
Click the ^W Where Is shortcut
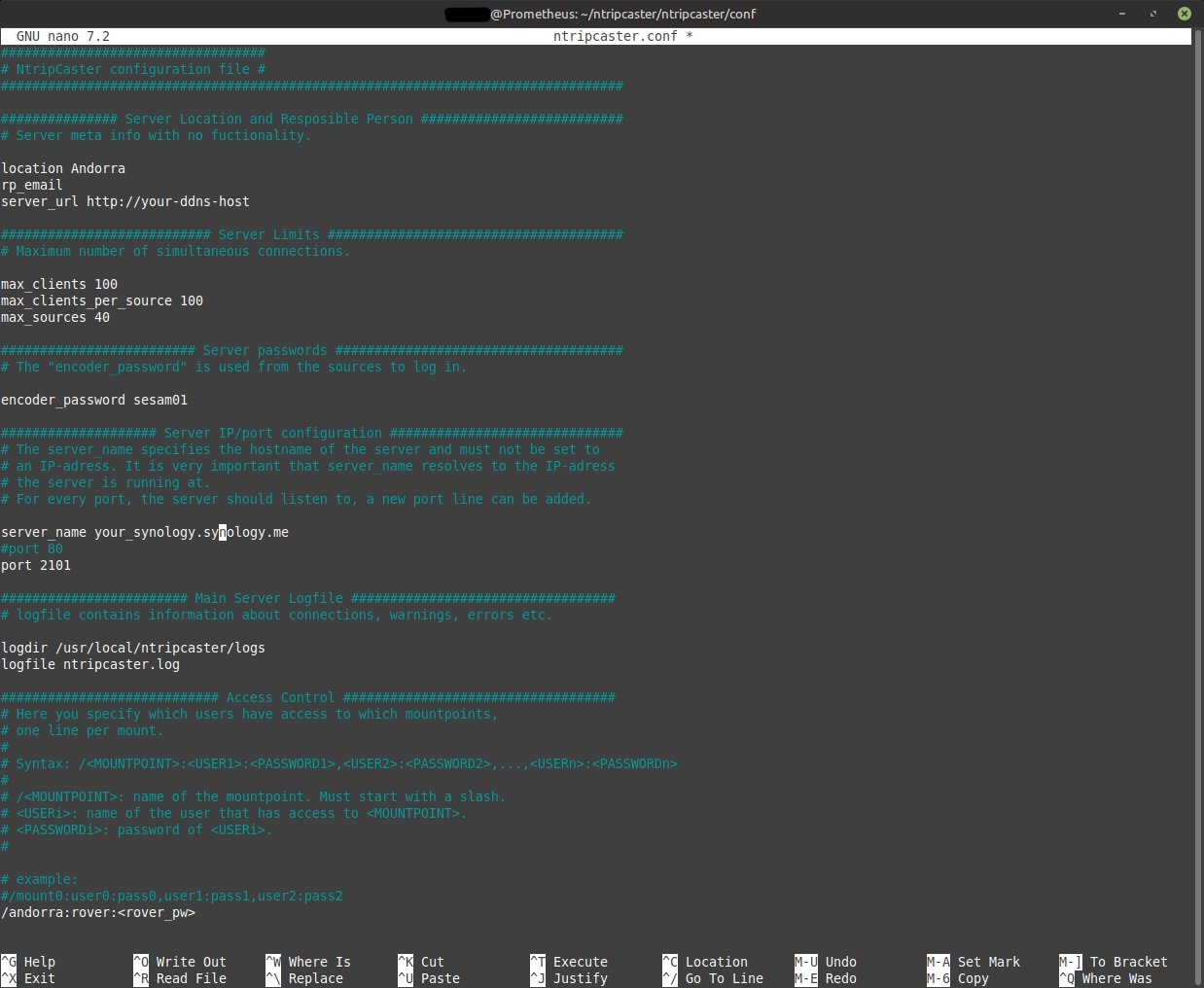pyautogui.click(x=308, y=962)
